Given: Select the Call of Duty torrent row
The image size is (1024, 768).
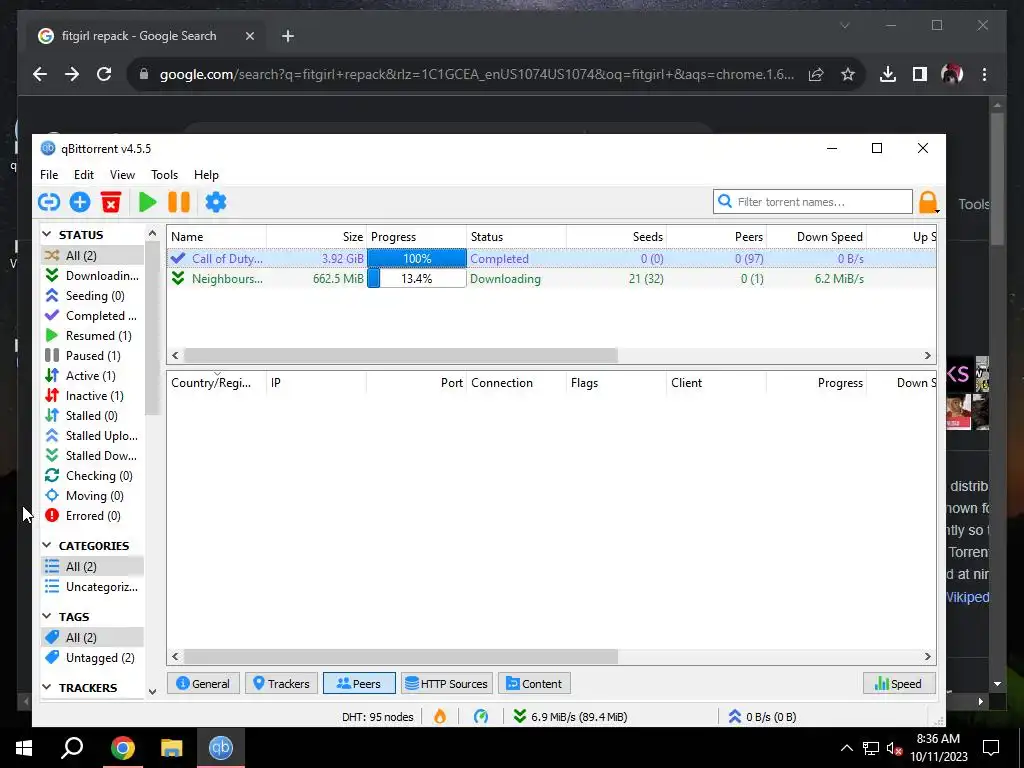Looking at the screenshot, I should pyautogui.click(x=551, y=259).
